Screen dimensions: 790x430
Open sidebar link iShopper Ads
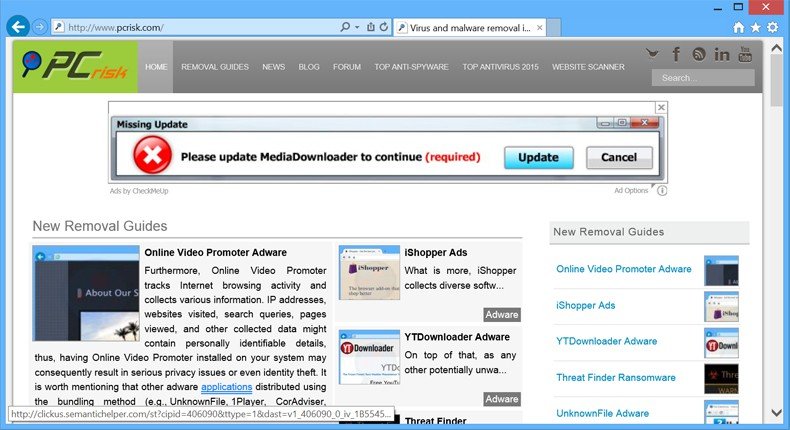click(585, 305)
